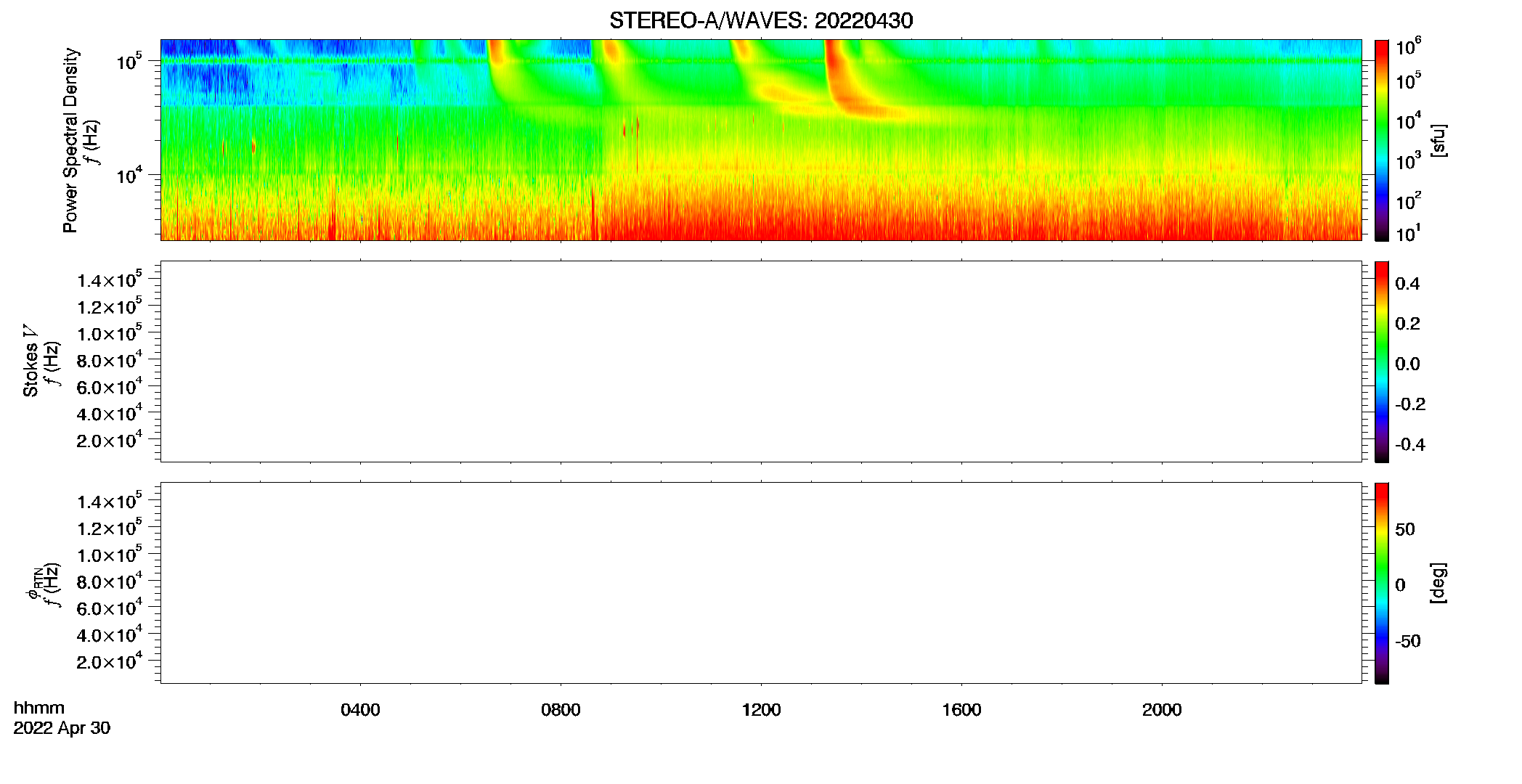1522x784 pixels.
Task: Click the 0.4 value on Stokes colorbar
Action: click(x=1407, y=284)
